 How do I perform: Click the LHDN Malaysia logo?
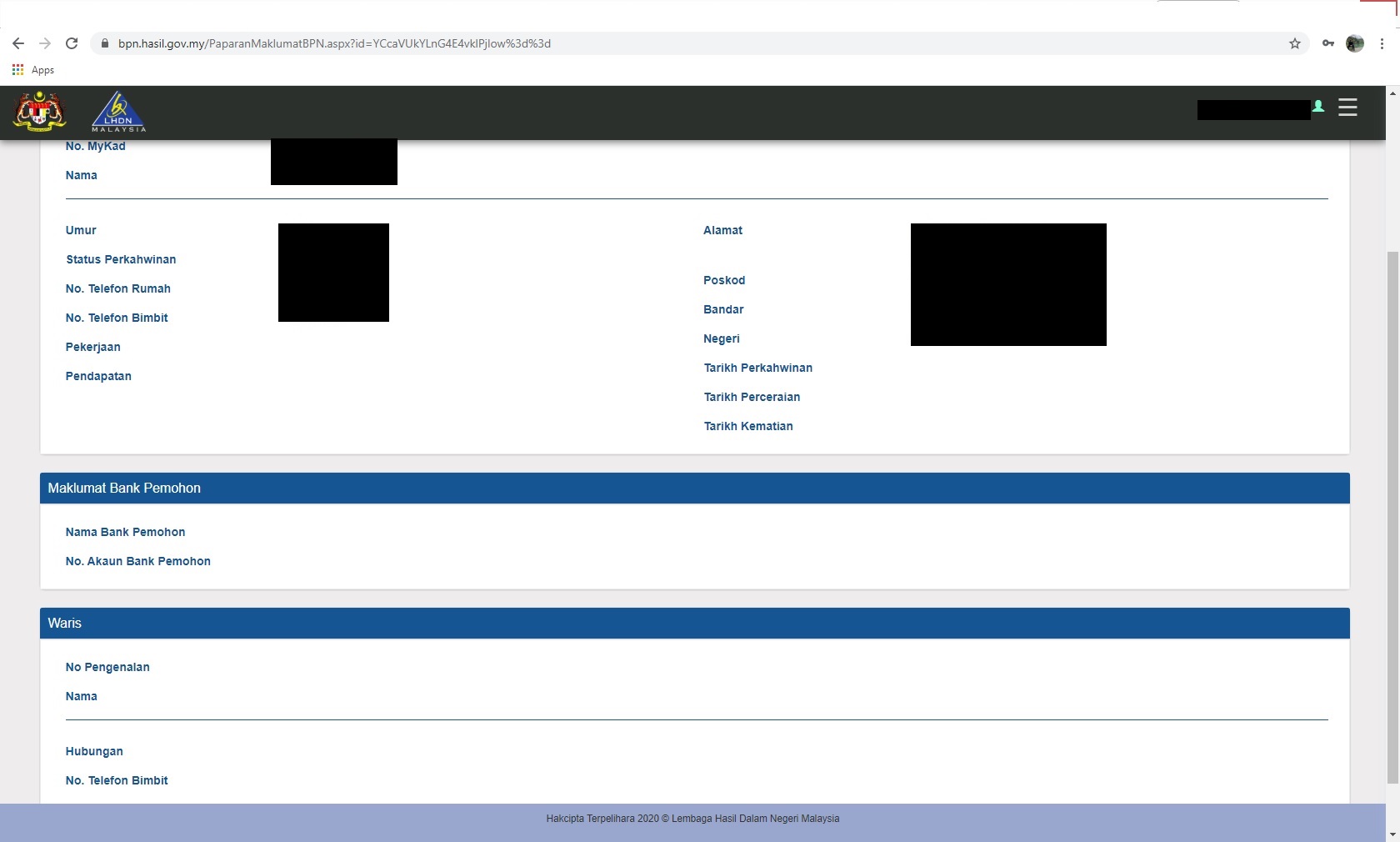point(118,112)
